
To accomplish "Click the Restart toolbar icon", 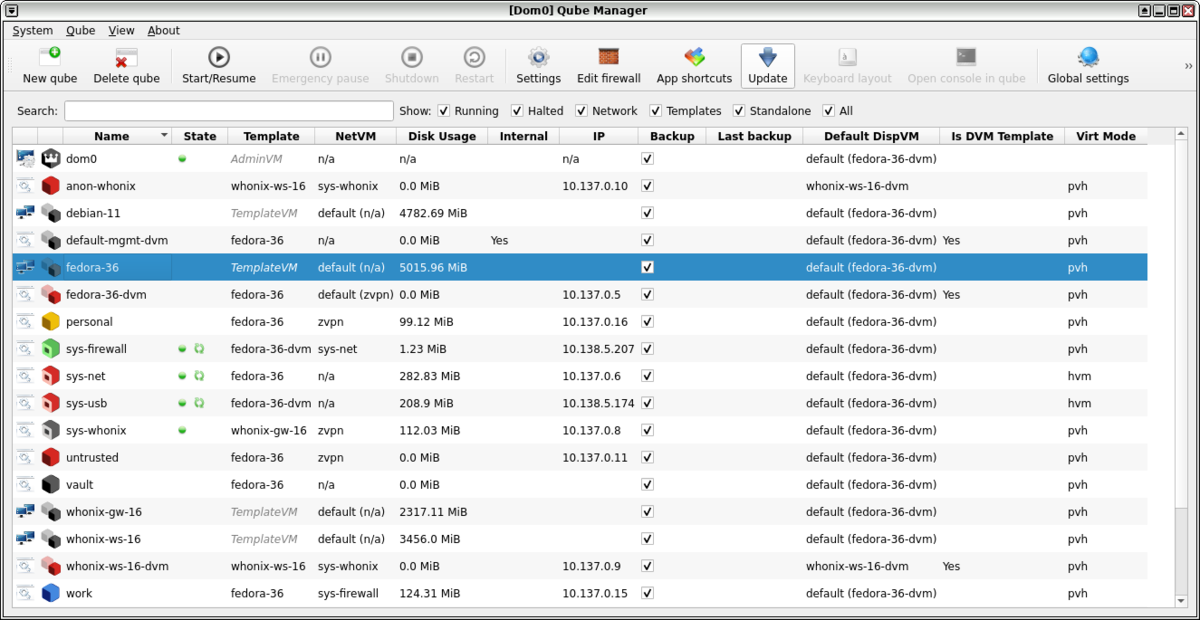I will pyautogui.click(x=474, y=58).
